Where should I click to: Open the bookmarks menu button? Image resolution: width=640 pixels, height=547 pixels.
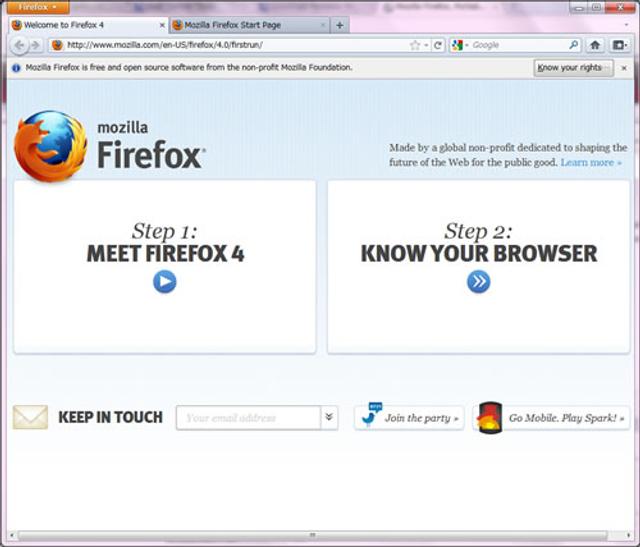click(x=619, y=45)
